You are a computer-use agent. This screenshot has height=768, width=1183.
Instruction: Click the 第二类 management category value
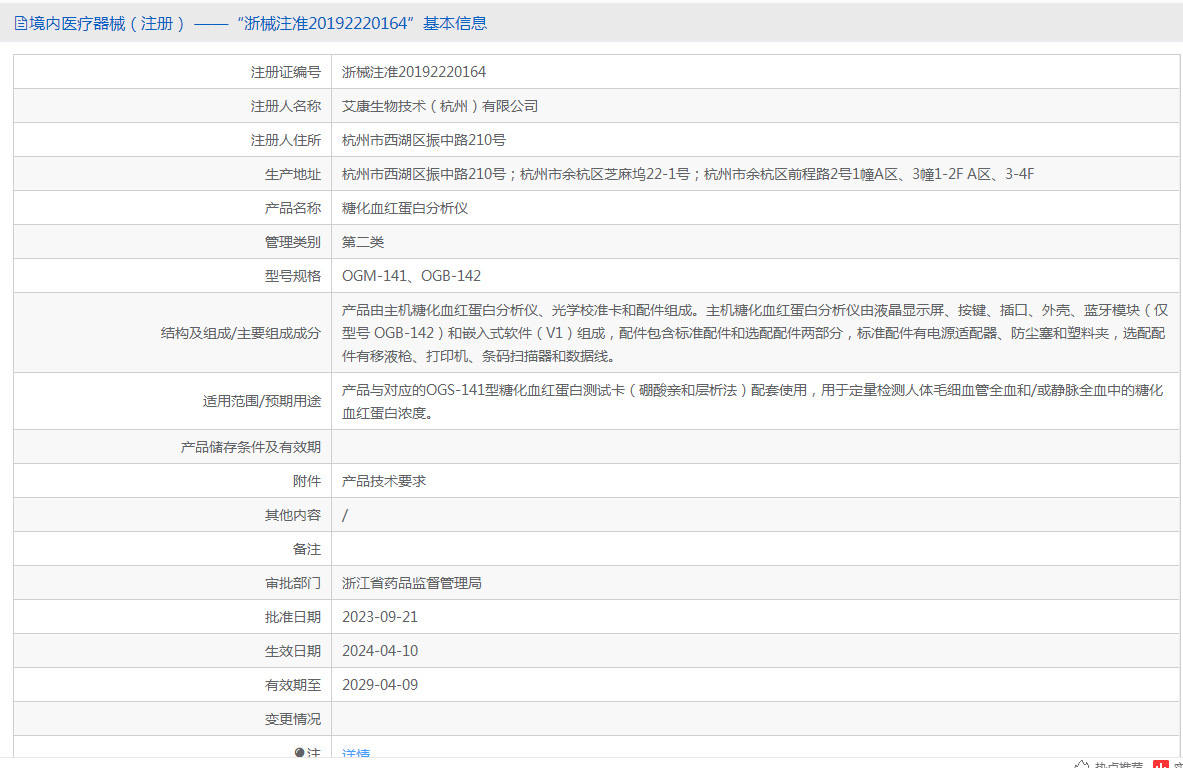[x=363, y=242]
